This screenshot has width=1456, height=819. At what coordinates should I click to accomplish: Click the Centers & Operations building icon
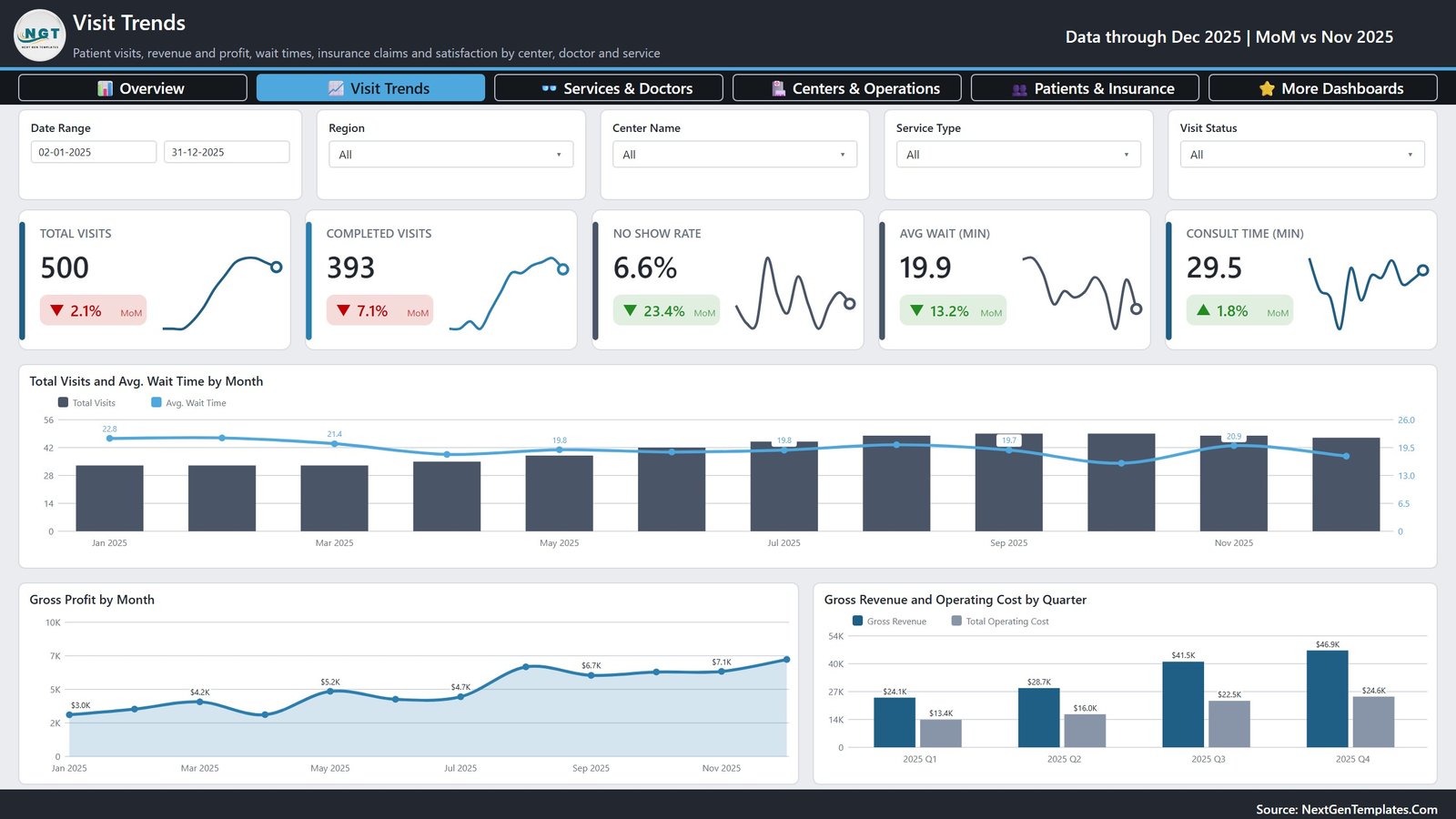pyautogui.click(x=778, y=88)
